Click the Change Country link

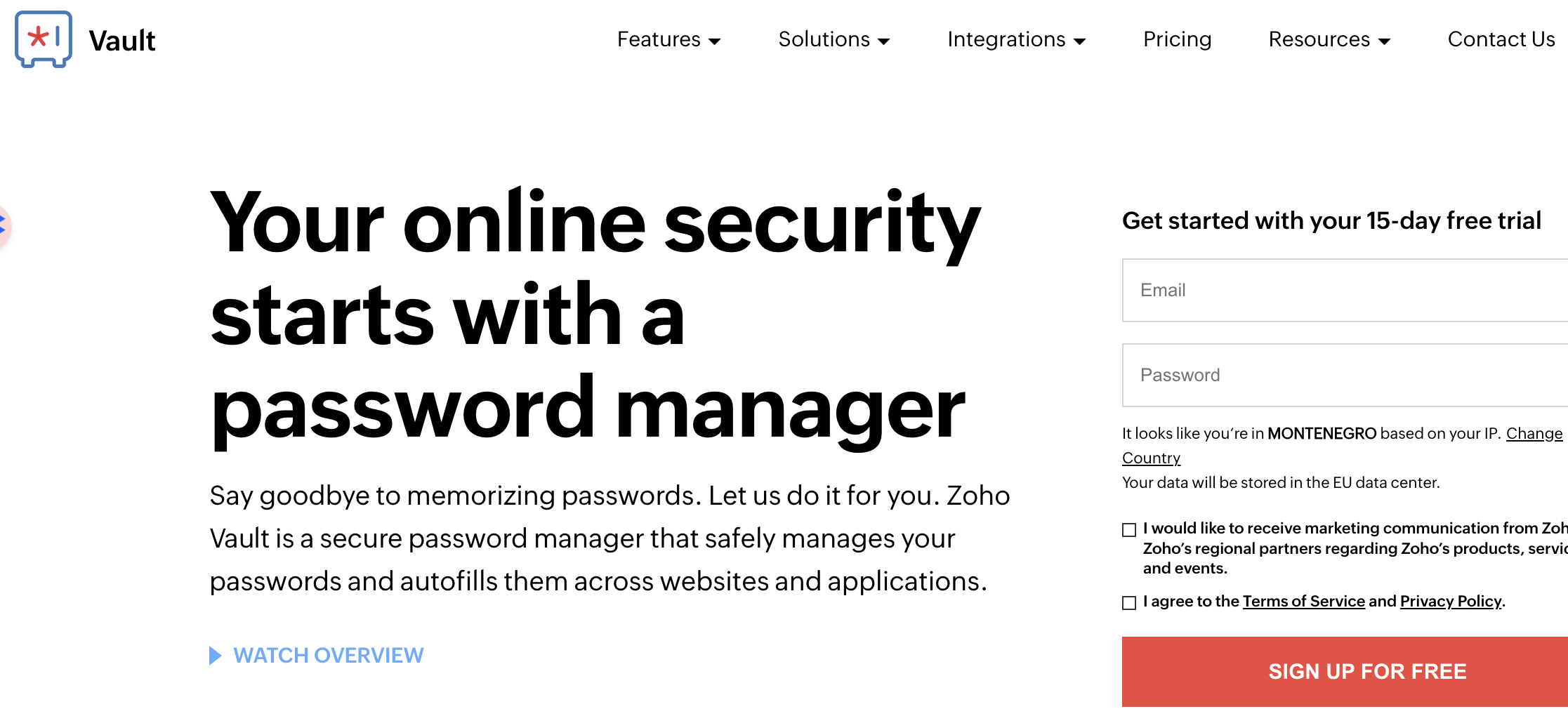tap(1534, 434)
